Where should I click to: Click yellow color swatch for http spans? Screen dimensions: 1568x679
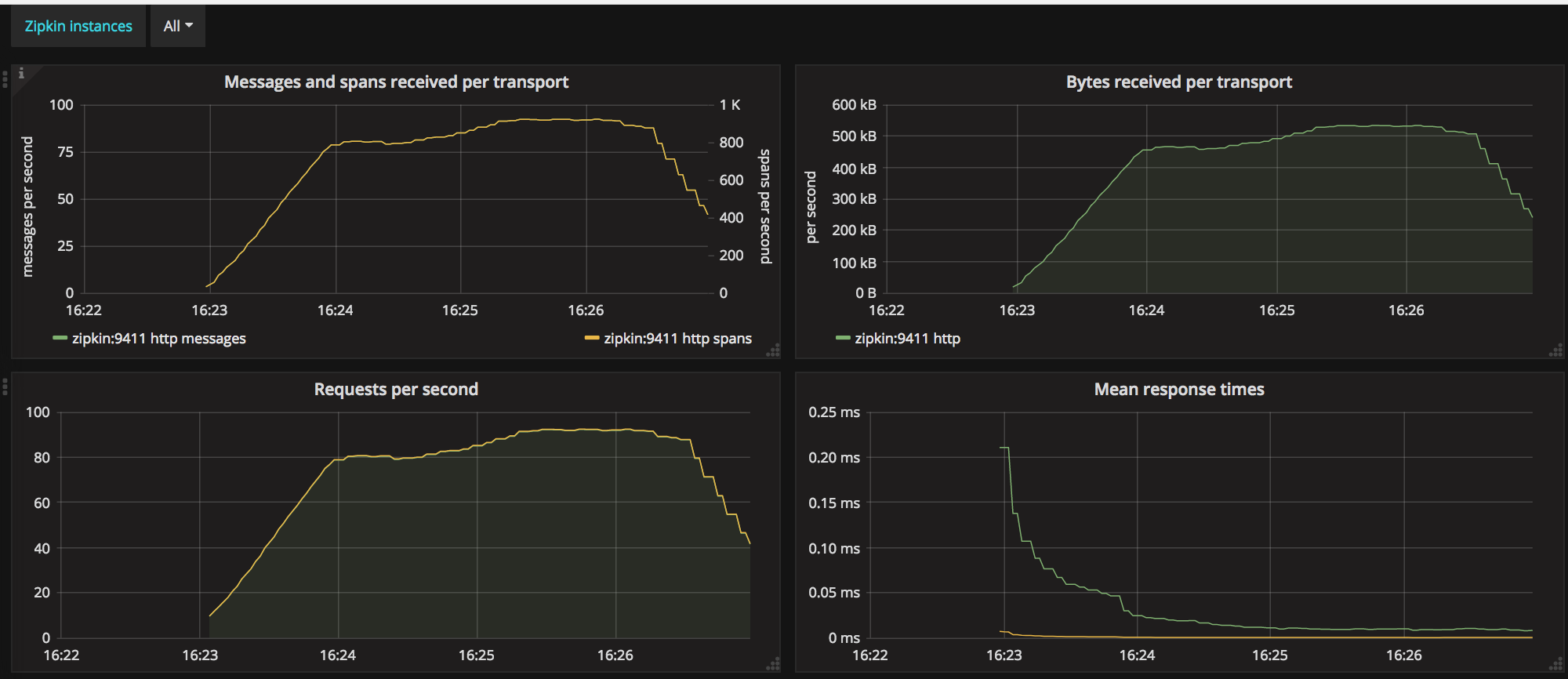(592, 339)
